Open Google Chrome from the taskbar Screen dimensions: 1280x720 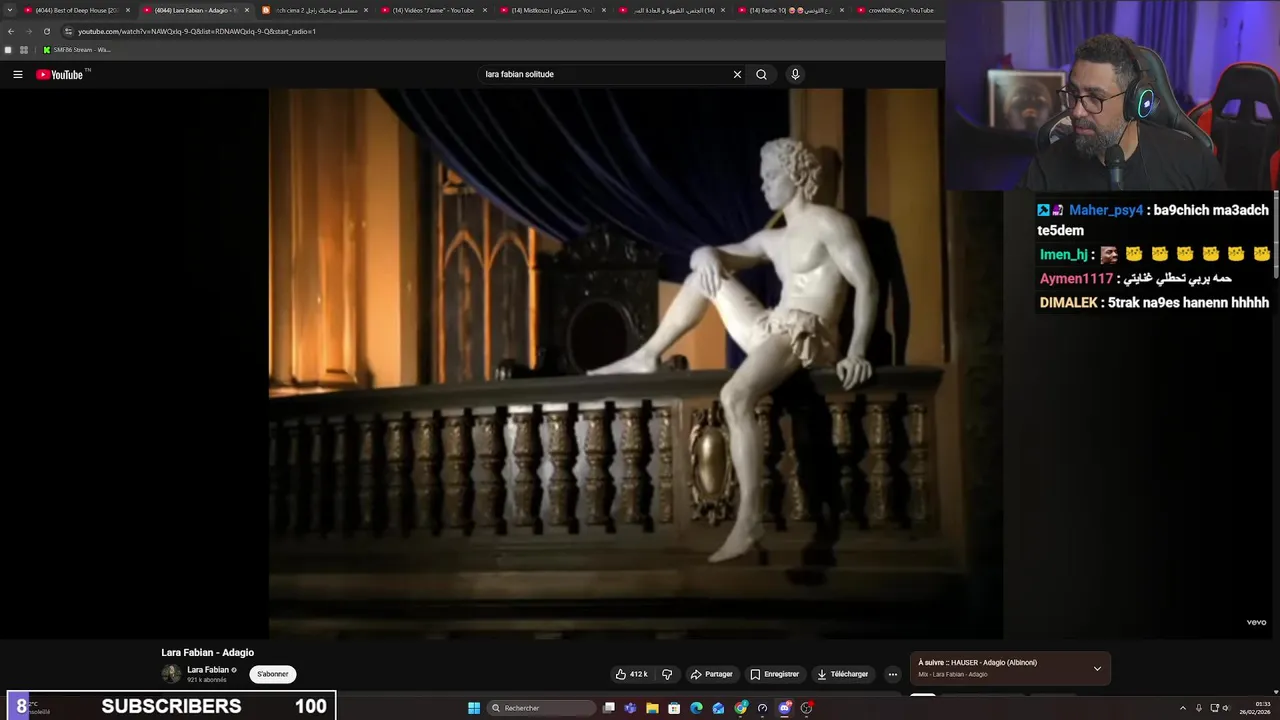tap(740, 708)
